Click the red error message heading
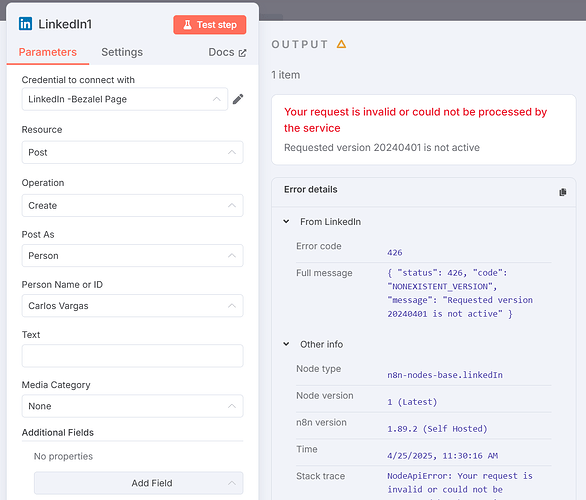586x500 pixels. click(415, 120)
